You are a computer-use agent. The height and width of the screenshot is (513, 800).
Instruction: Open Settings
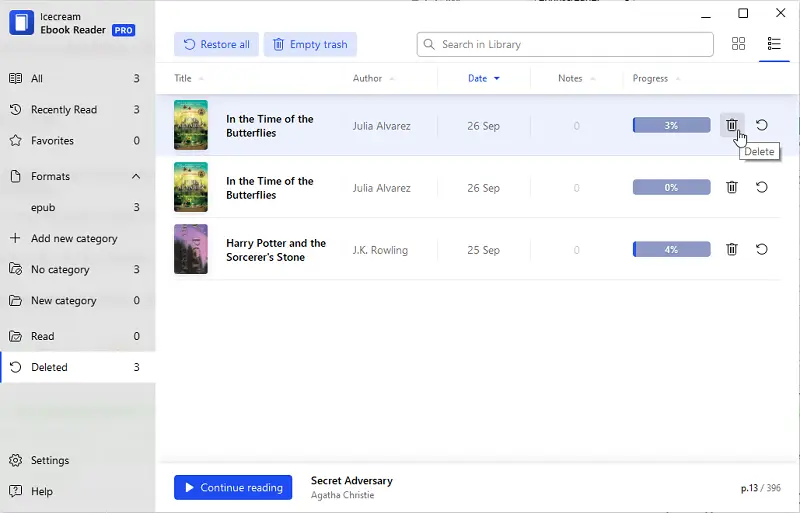[x=78, y=460]
